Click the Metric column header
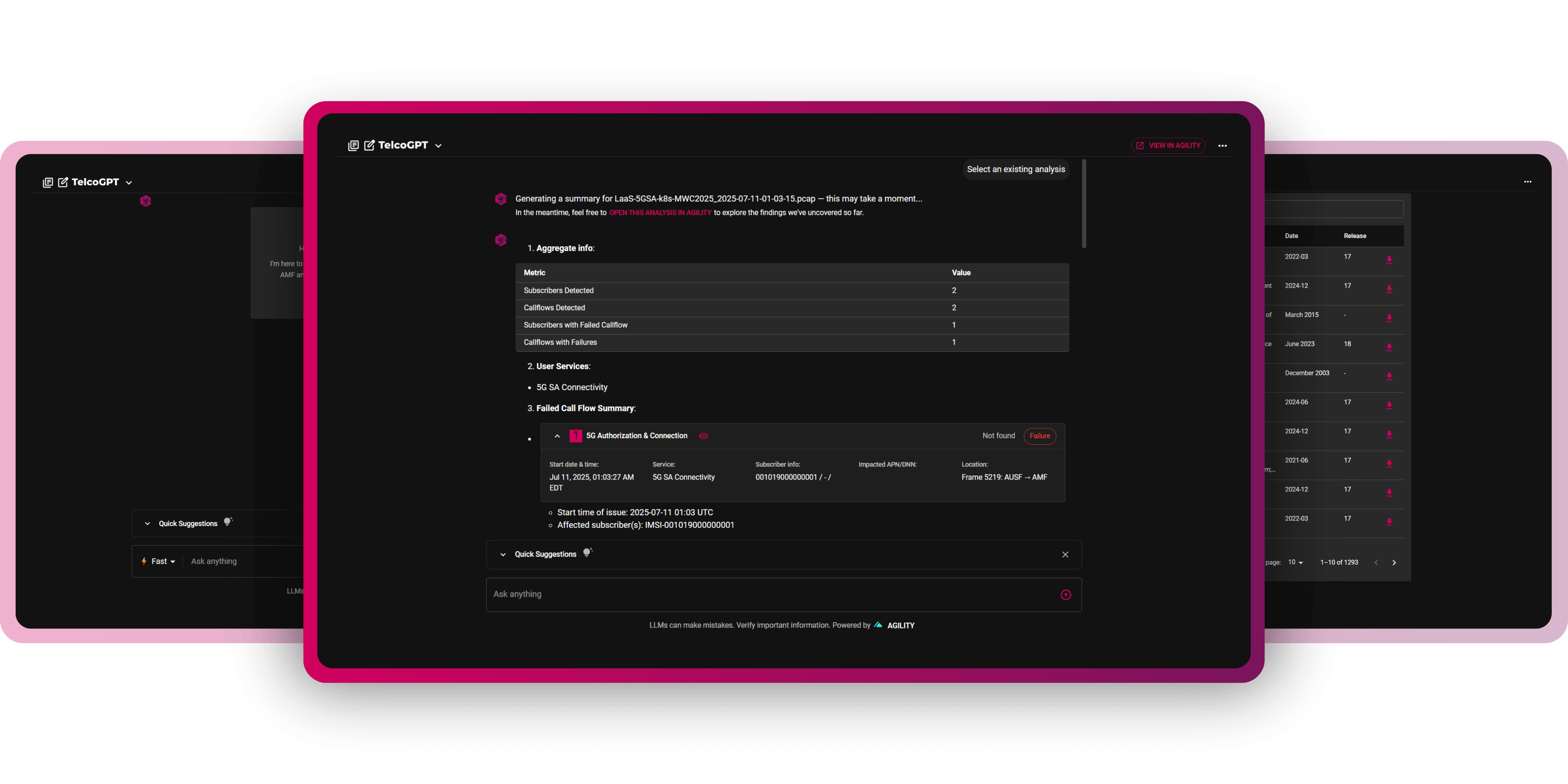Image resolution: width=1568 pixels, height=784 pixels. (x=534, y=273)
